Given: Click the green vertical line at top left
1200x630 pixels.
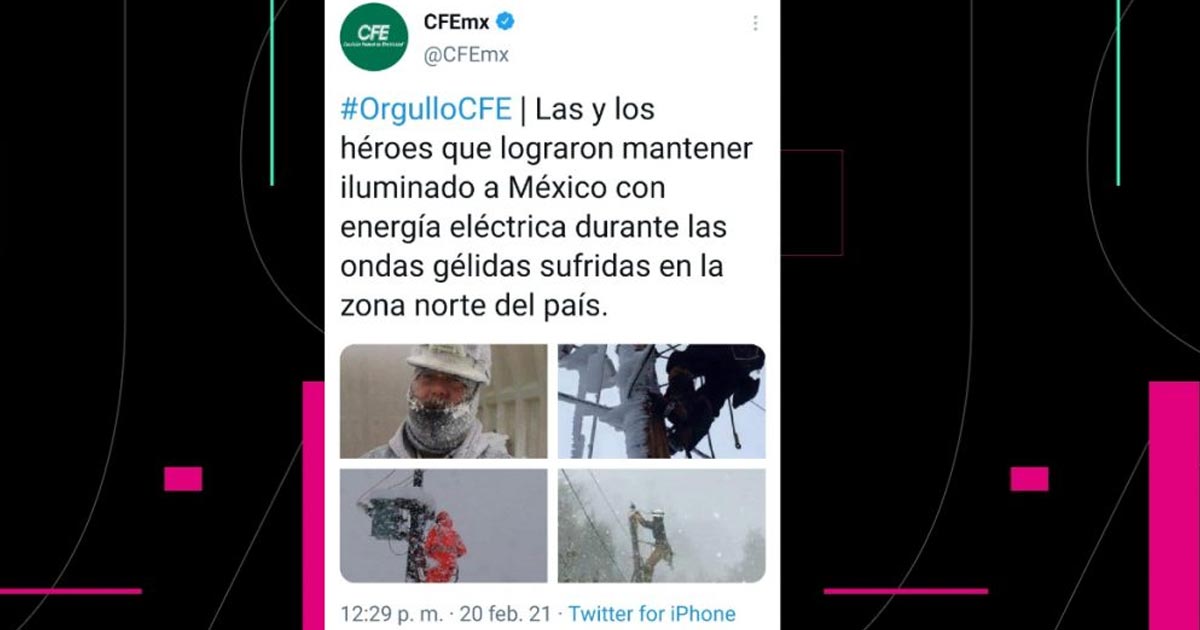Looking at the screenshot, I should point(272,92).
